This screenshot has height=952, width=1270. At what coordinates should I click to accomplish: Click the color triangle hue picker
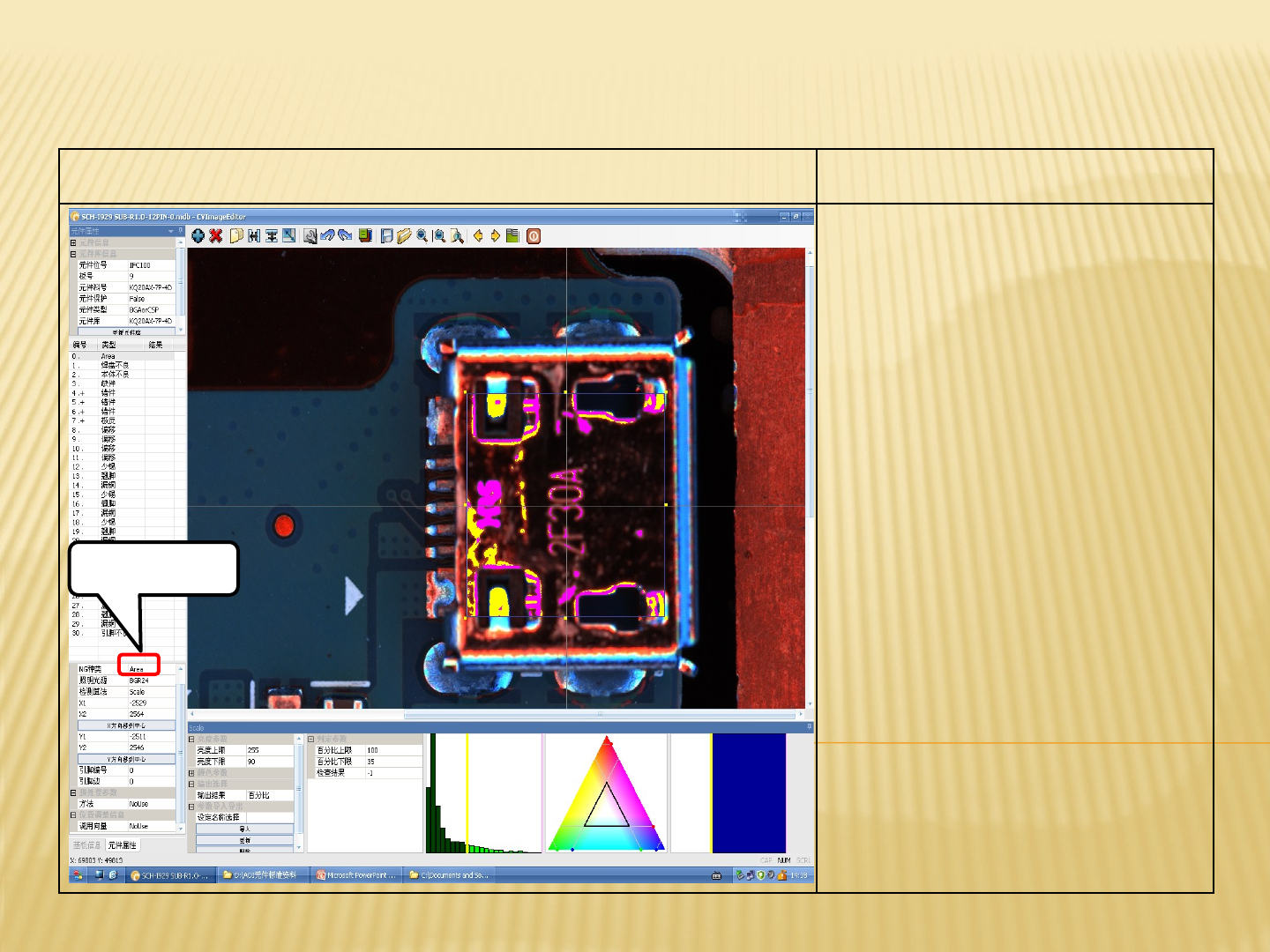click(606, 793)
